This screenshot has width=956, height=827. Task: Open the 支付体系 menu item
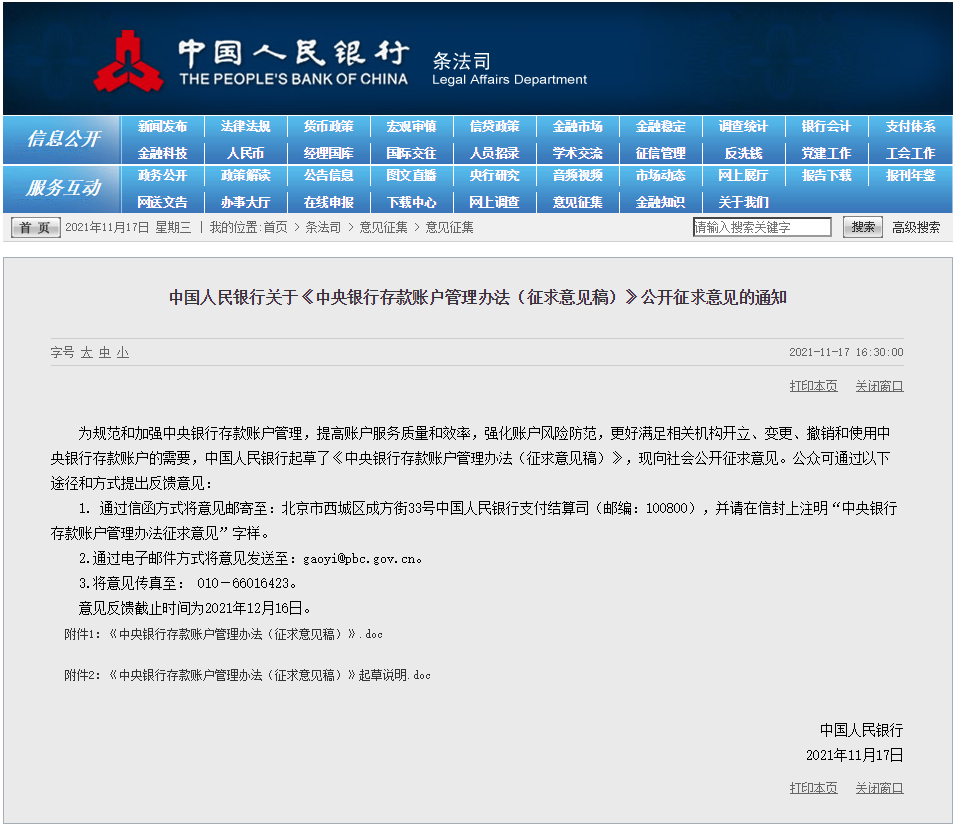(x=910, y=127)
